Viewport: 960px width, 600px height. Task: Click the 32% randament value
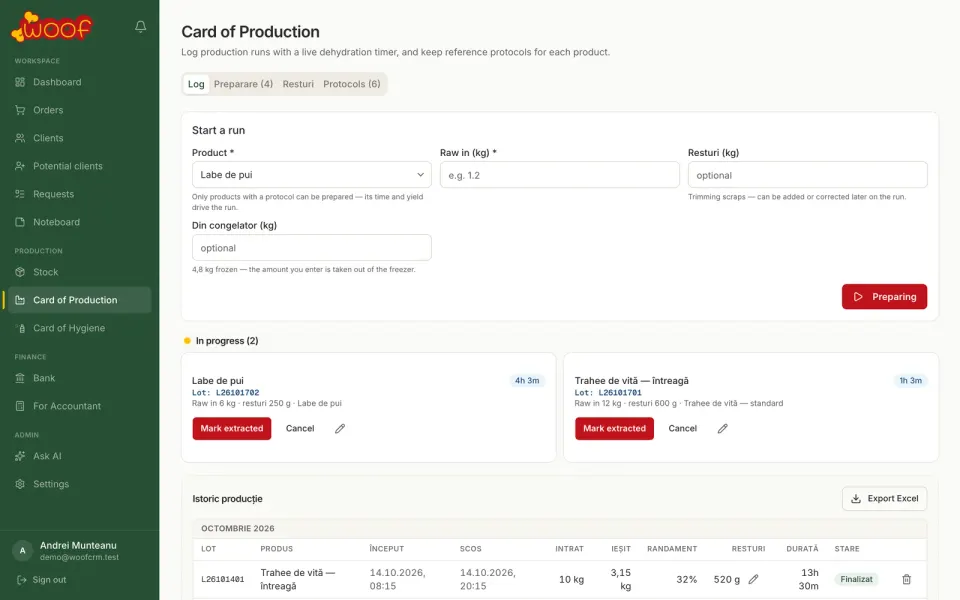click(x=686, y=579)
